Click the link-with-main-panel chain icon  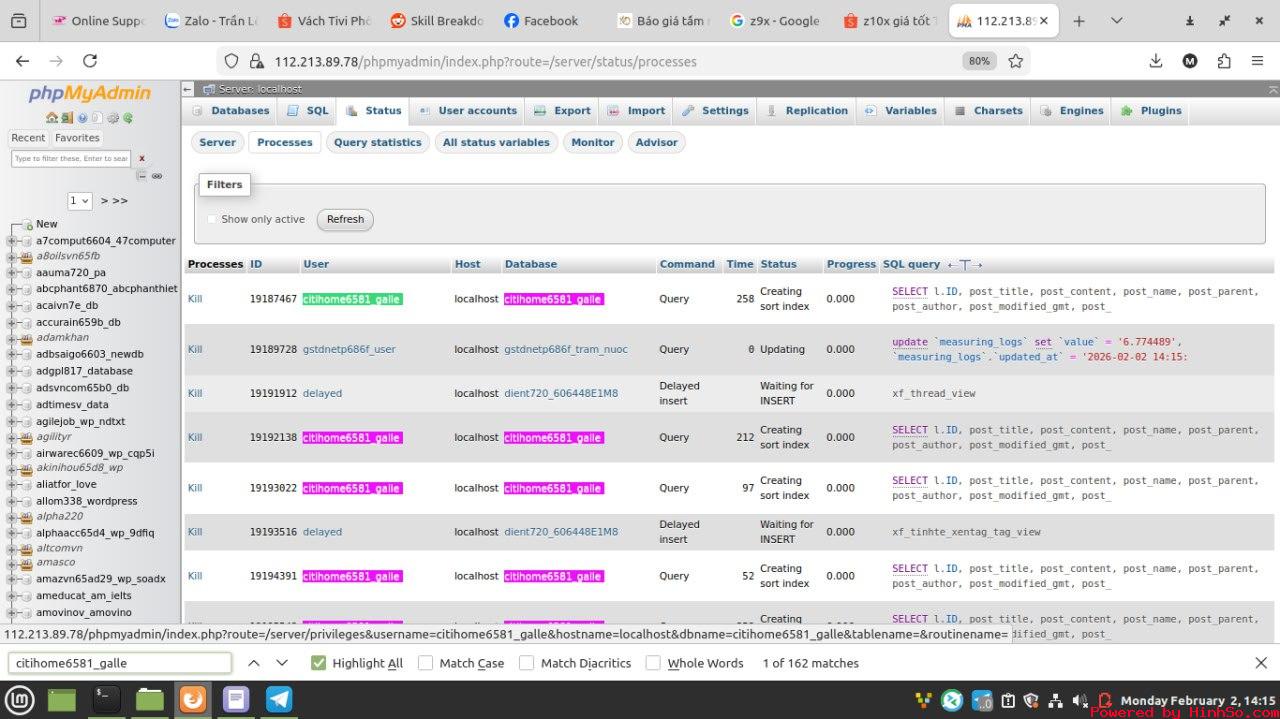point(157,176)
